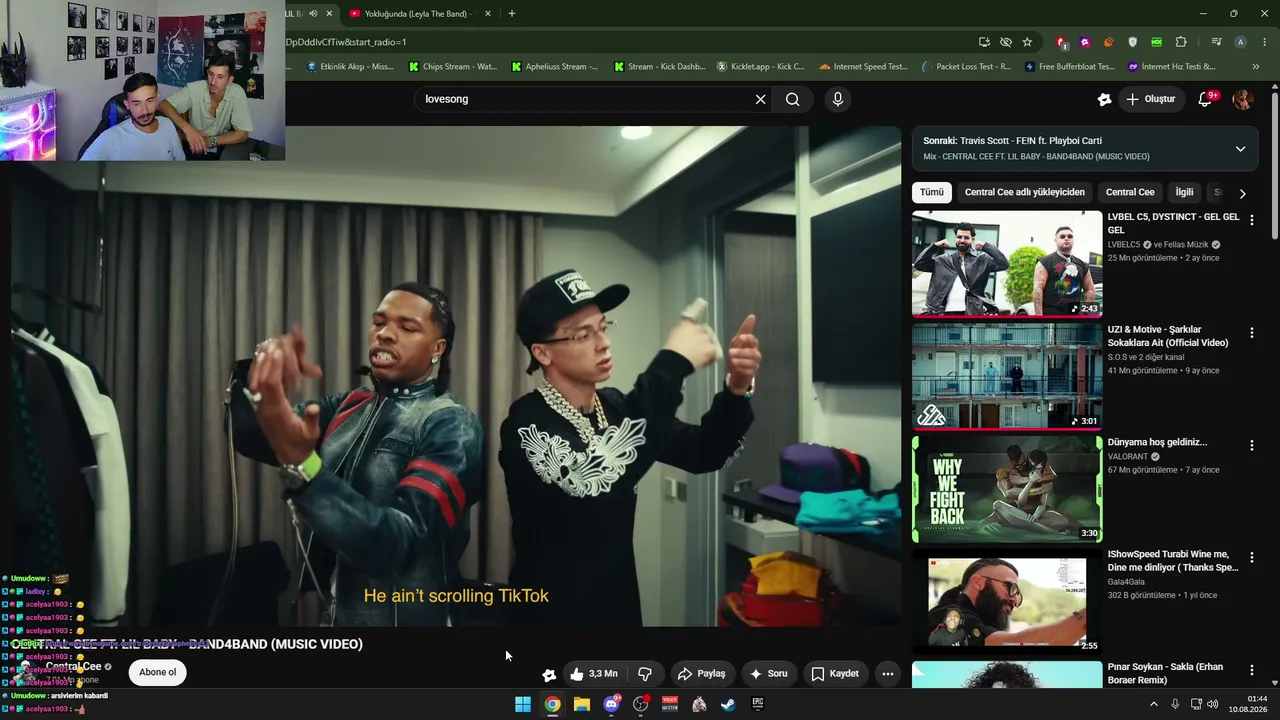Open Discord from the taskbar

611,704
